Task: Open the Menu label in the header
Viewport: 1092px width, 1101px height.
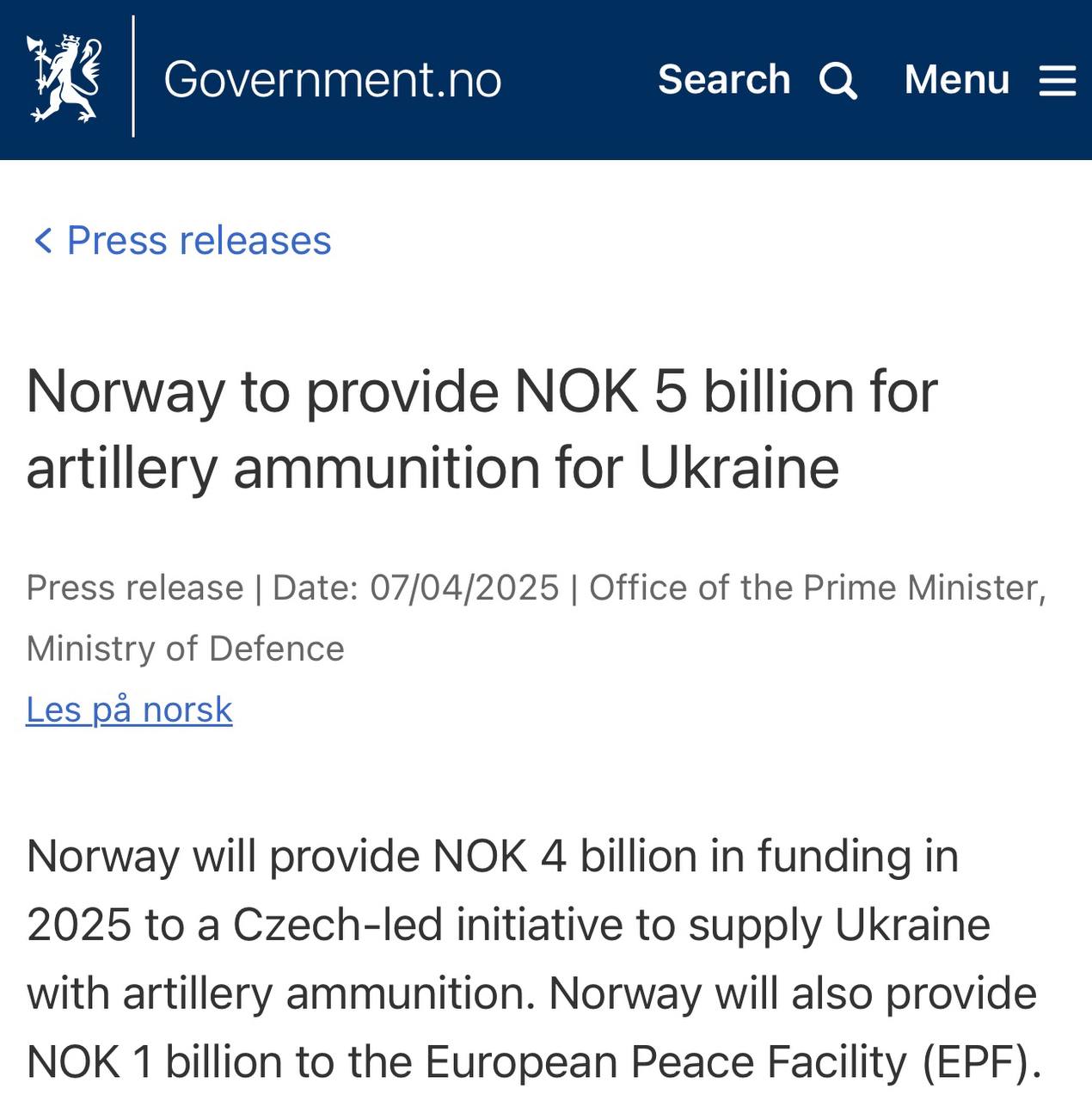Action: click(956, 80)
